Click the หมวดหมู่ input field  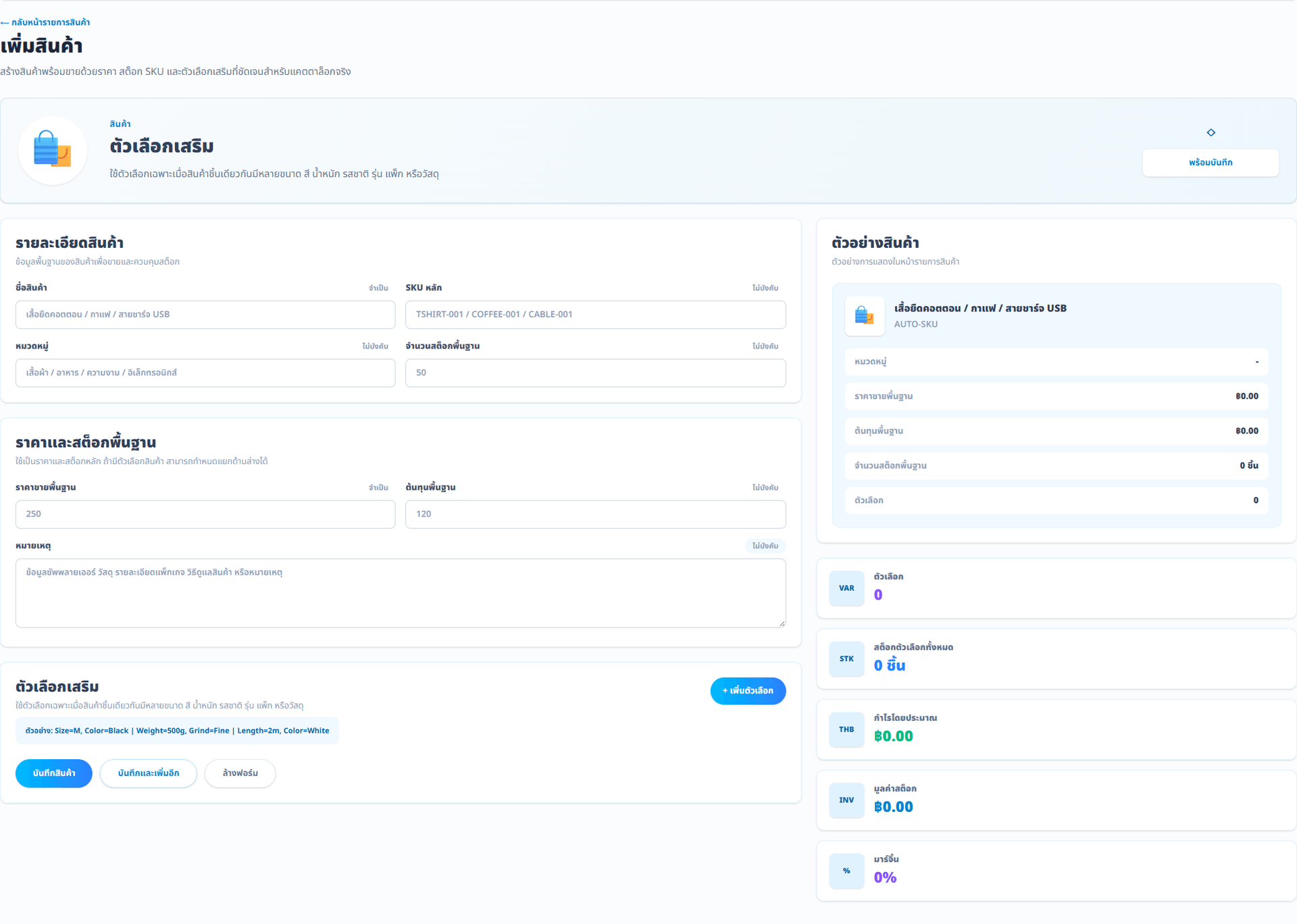[x=205, y=373]
